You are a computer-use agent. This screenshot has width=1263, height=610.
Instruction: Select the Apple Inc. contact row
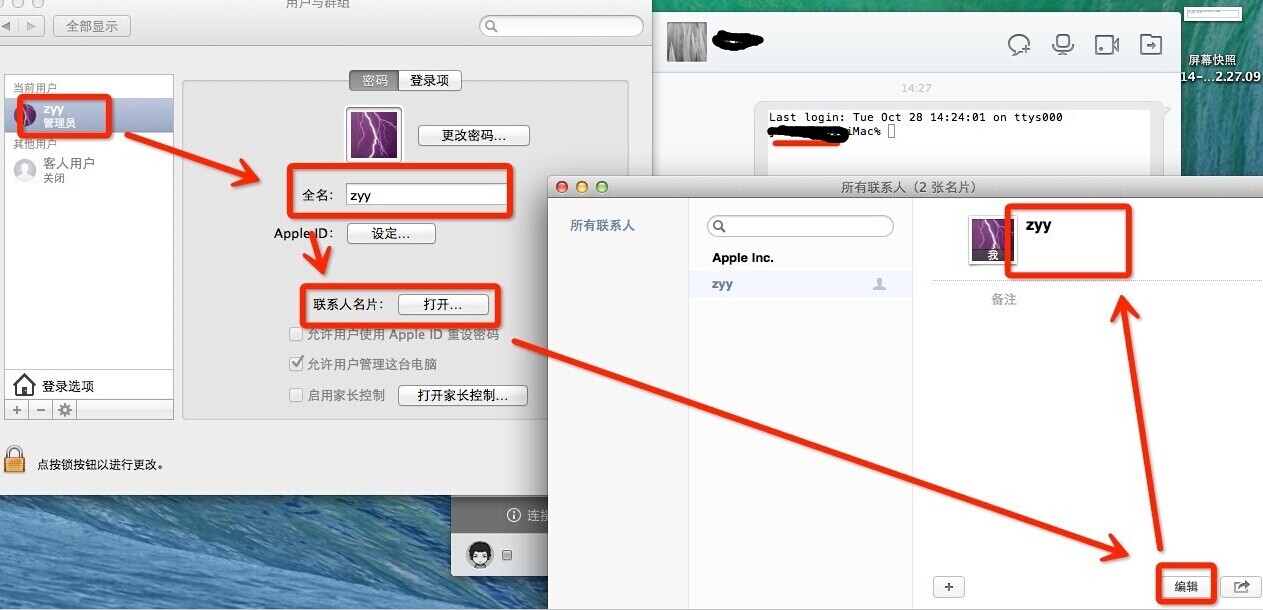click(800, 258)
